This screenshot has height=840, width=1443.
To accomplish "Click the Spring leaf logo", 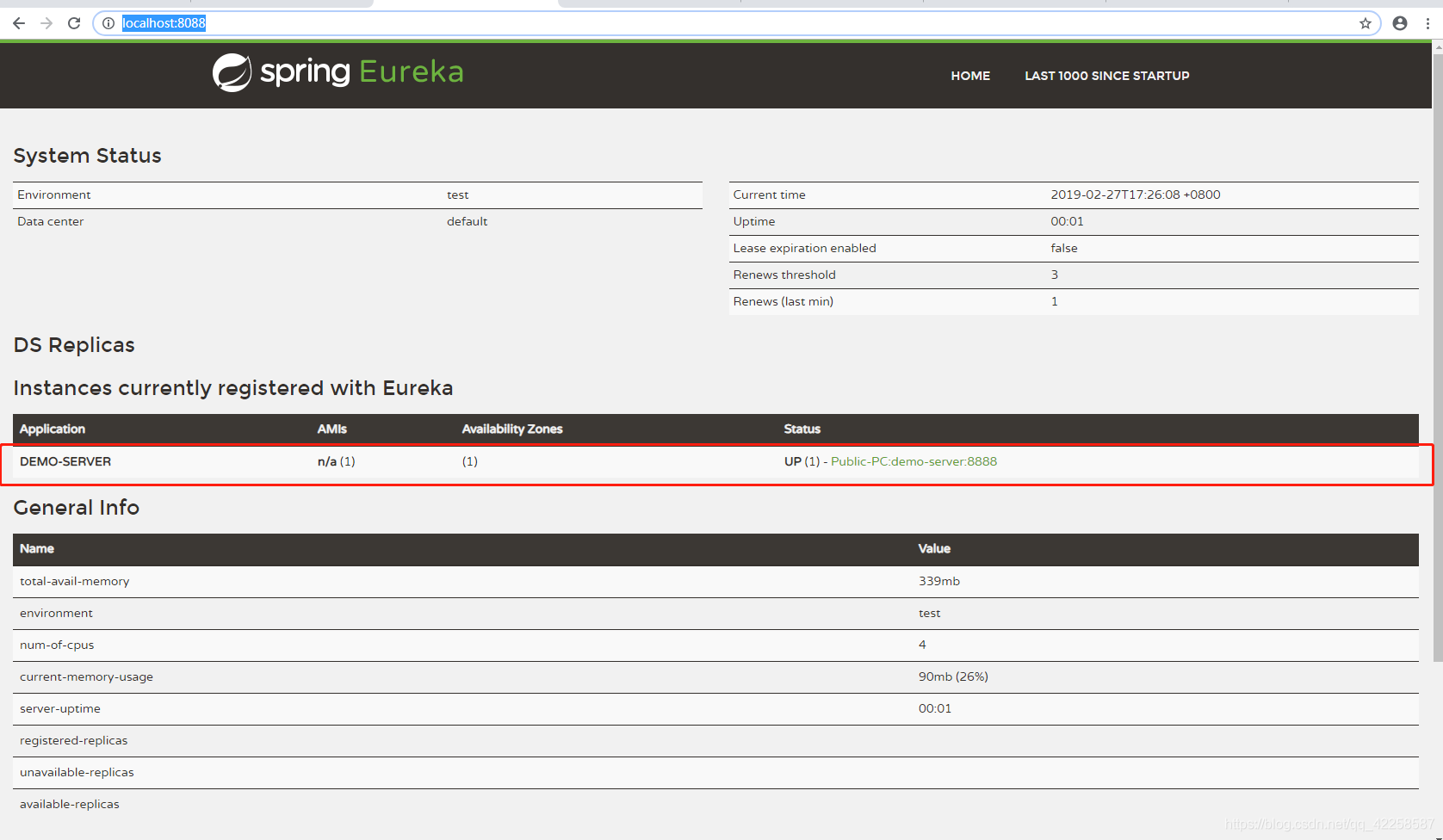I will [x=232, y=72].
